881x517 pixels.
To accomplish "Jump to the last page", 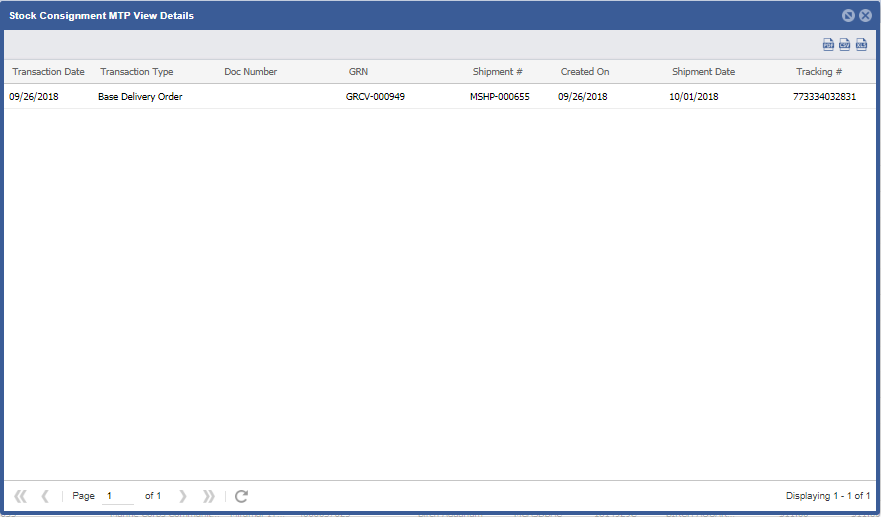I will (208, 496).
